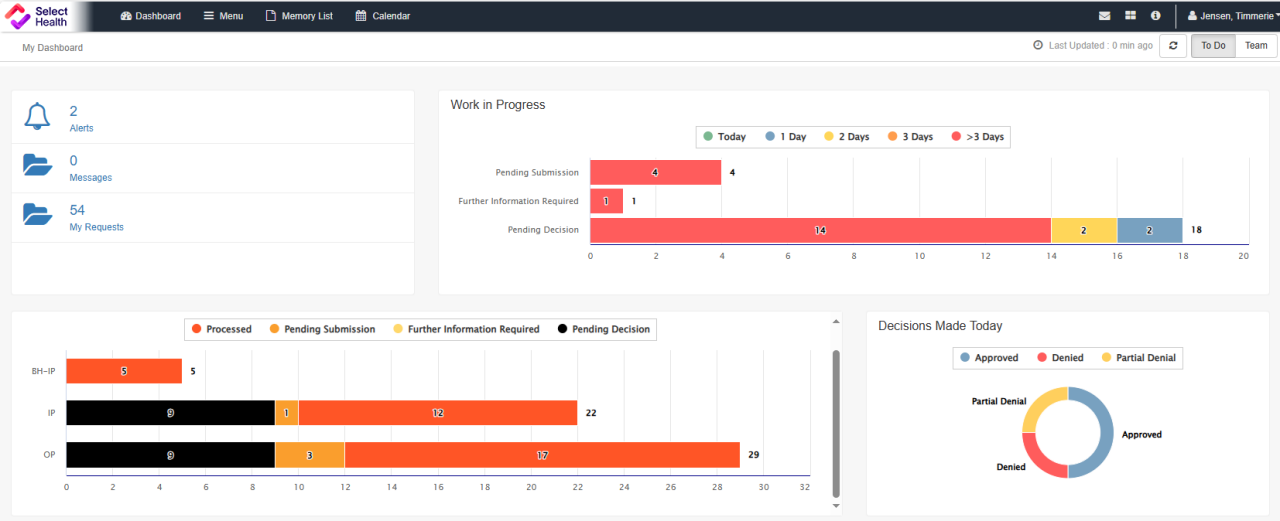
Task: Click the Select Health logo
Action: (x=37, y=16)
